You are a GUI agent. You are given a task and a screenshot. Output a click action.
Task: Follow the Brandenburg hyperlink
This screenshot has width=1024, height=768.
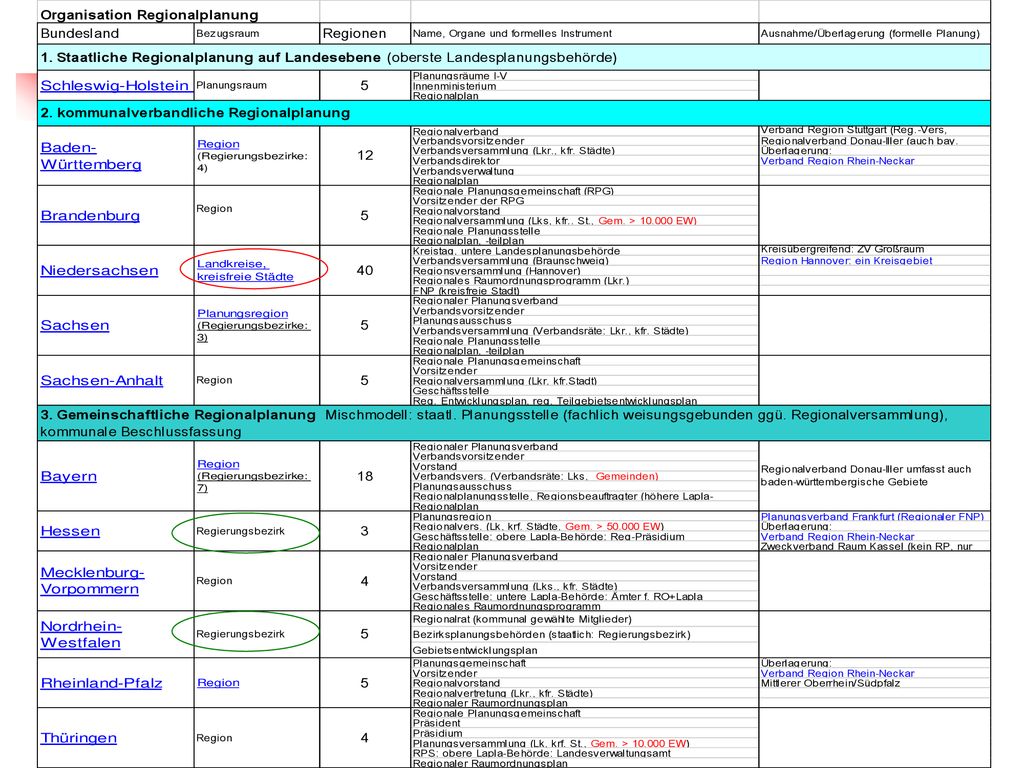(x=90, y=216)
